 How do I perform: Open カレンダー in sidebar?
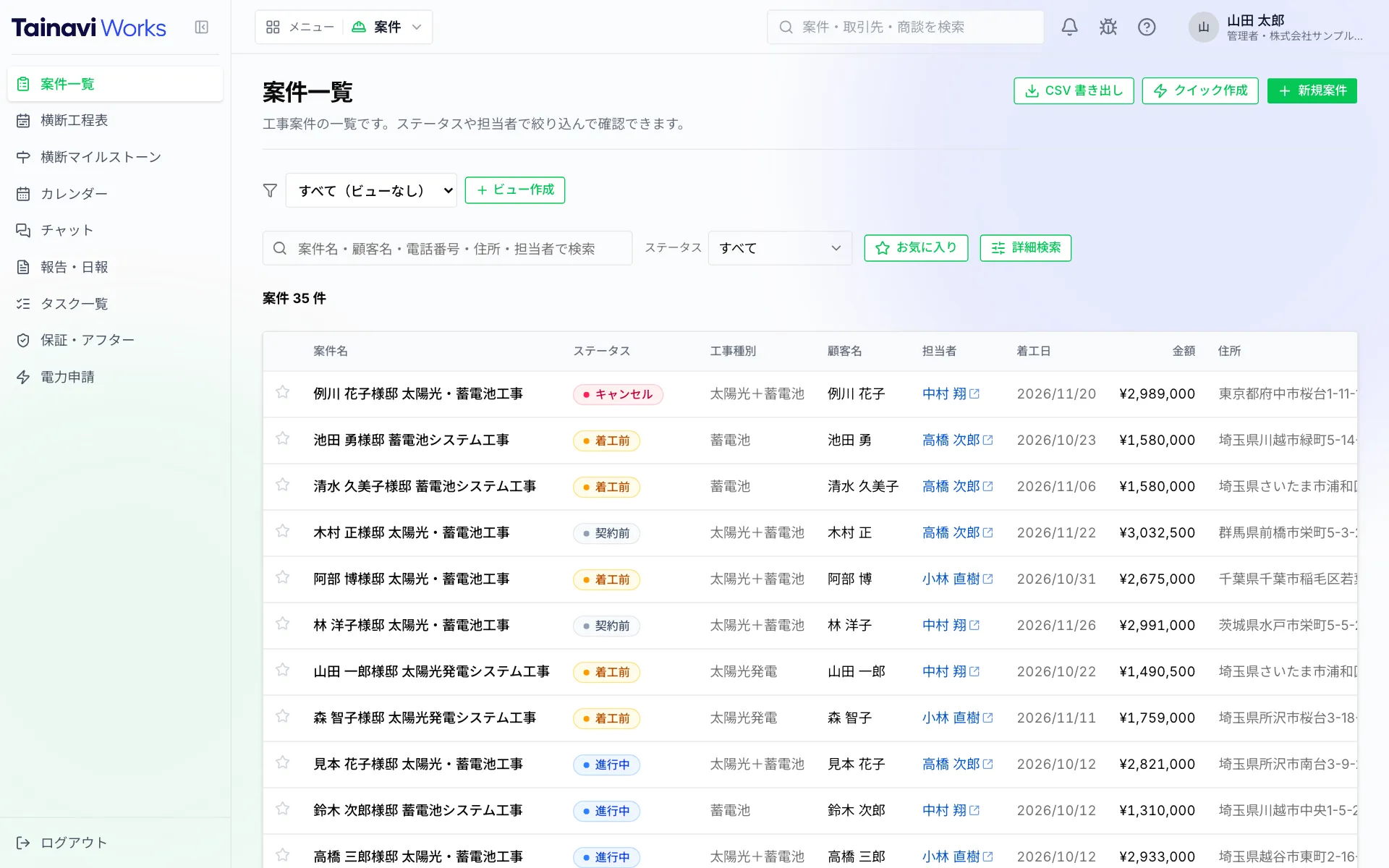[115, 194]
